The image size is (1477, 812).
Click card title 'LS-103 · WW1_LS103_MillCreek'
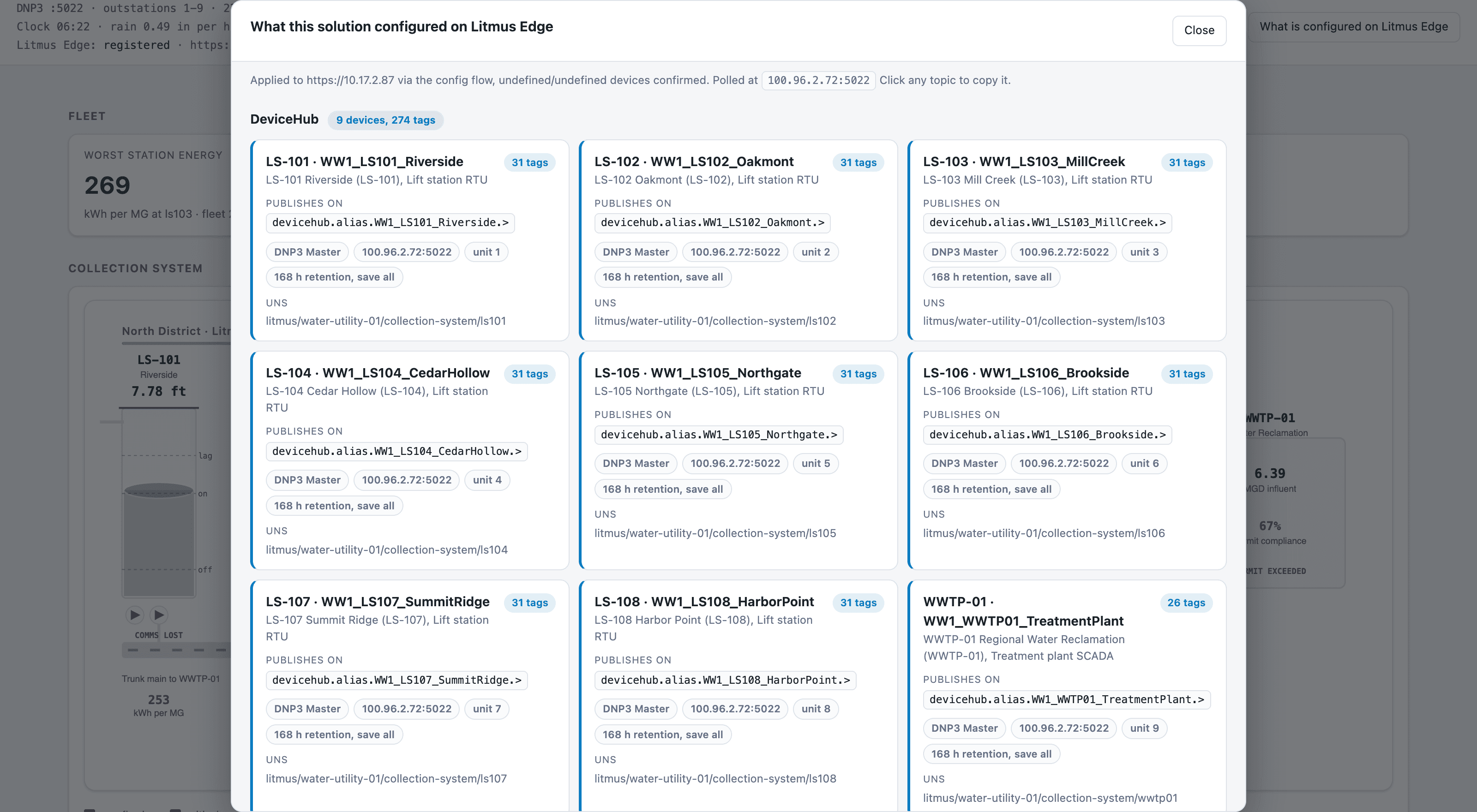point(1023,161)
